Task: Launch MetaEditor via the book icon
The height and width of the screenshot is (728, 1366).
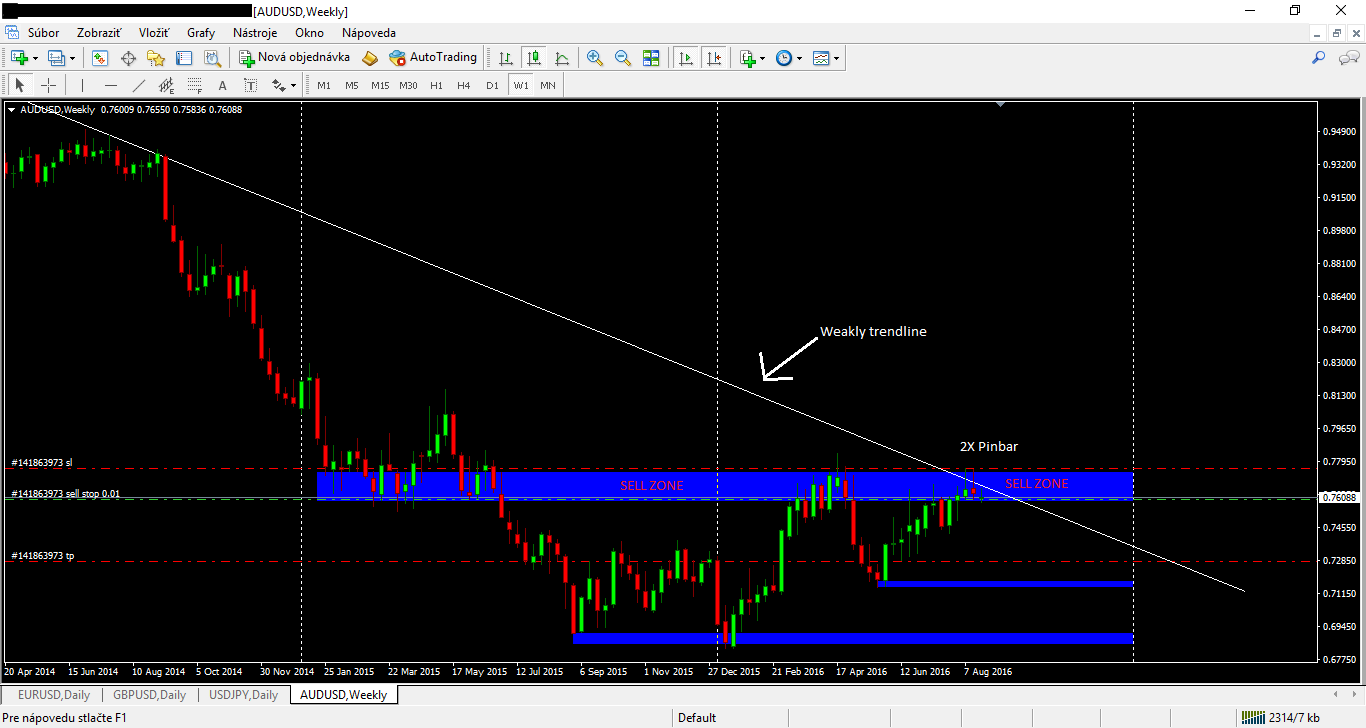Action: 369,58
